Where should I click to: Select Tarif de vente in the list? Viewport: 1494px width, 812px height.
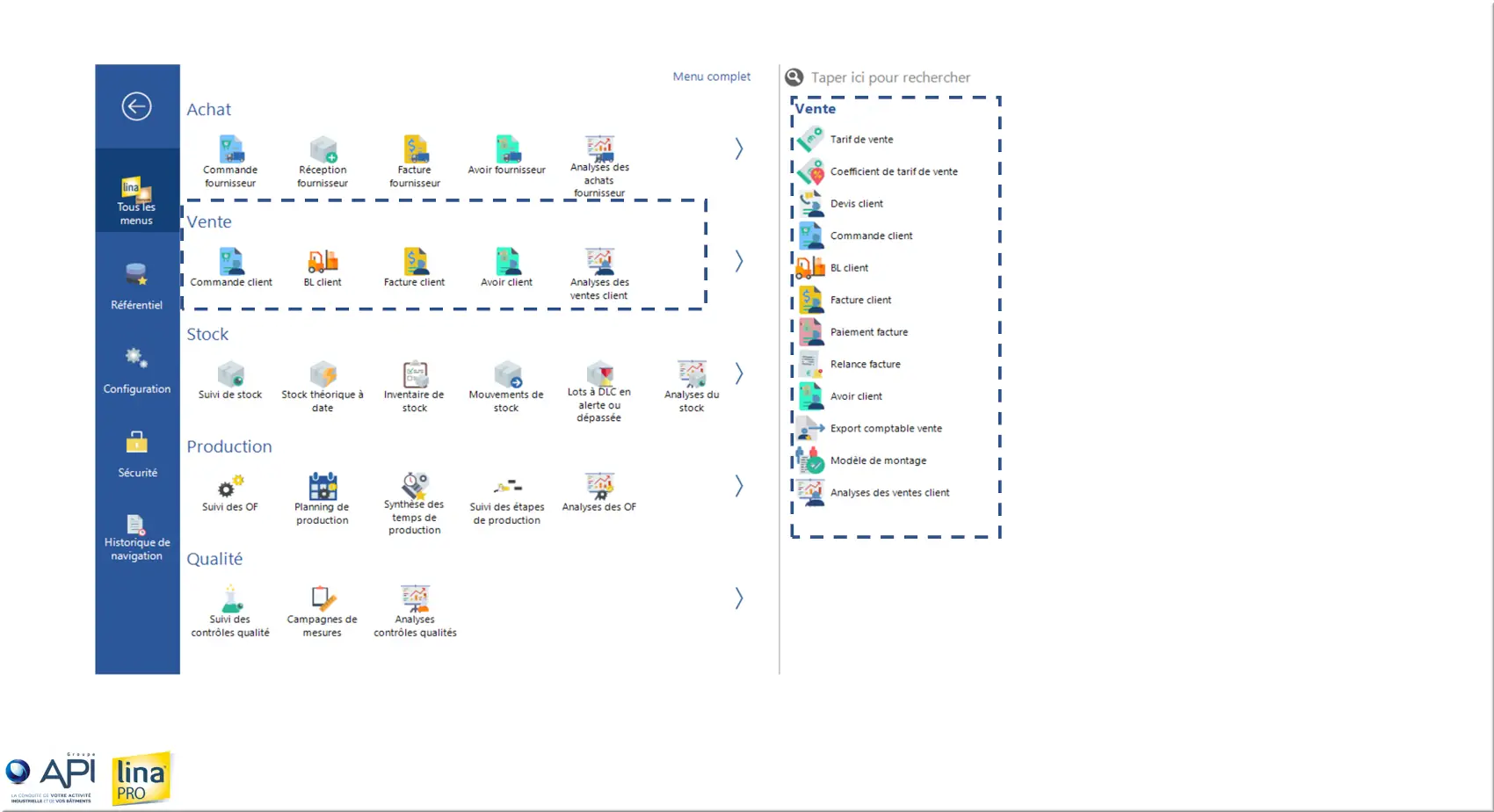coord(861,140)
